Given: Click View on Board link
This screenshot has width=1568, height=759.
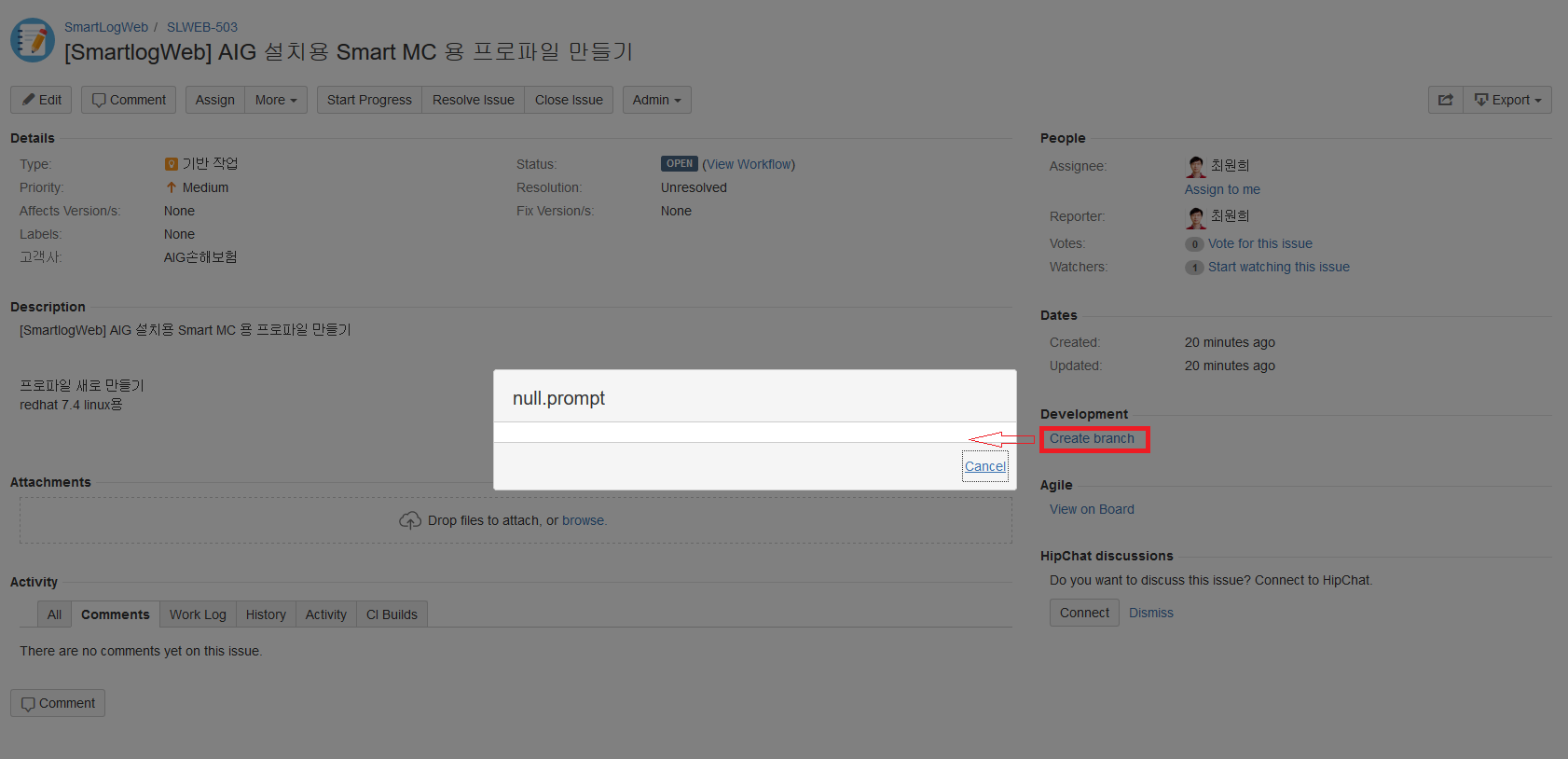Looking at the screenshot, I should pos(1092,509).
